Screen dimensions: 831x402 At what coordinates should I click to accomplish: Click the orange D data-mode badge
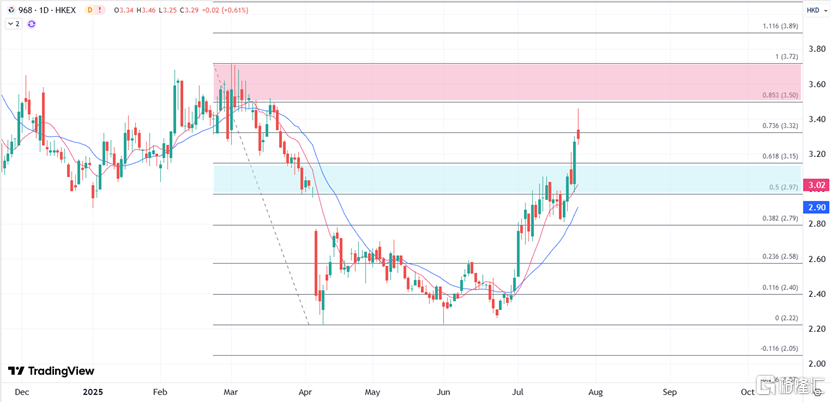(x=89, y=10)
